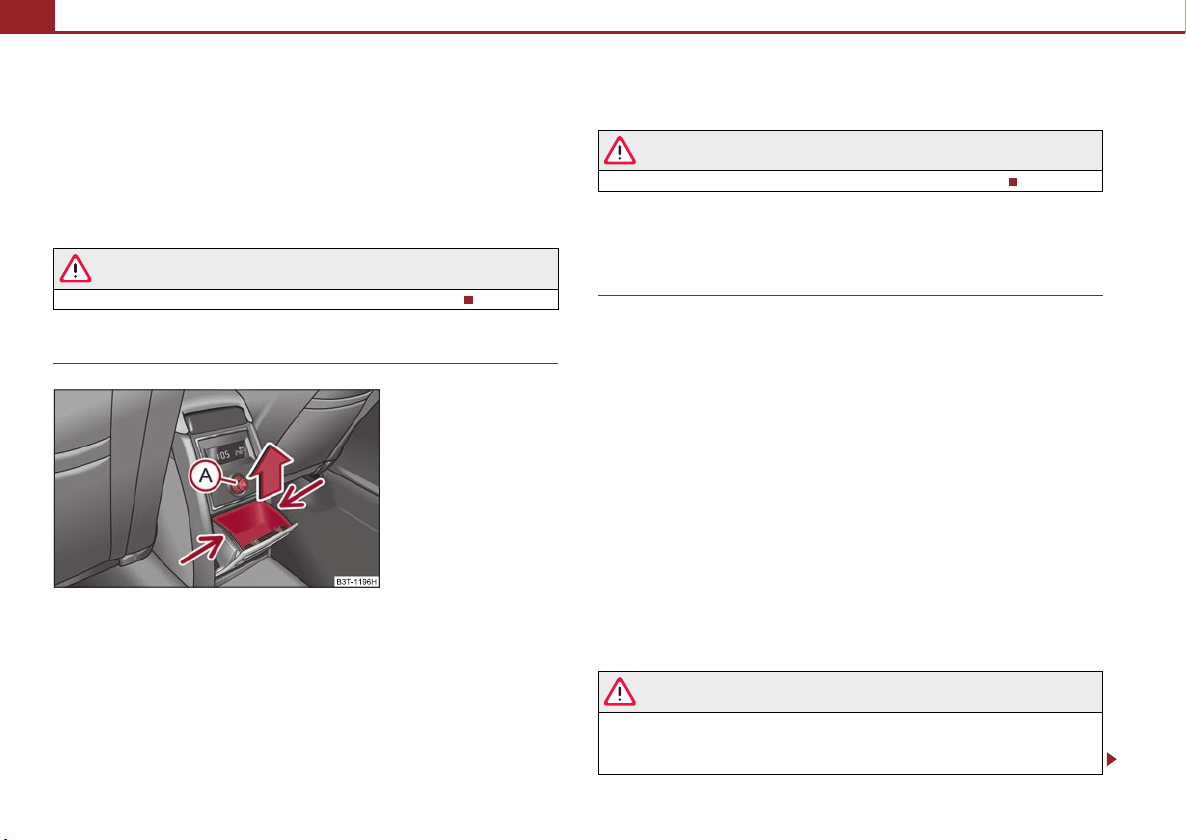Click the gray header of bottom right warning box
The height and width of the screenshot is (840, 1186).
pos(850,692)
